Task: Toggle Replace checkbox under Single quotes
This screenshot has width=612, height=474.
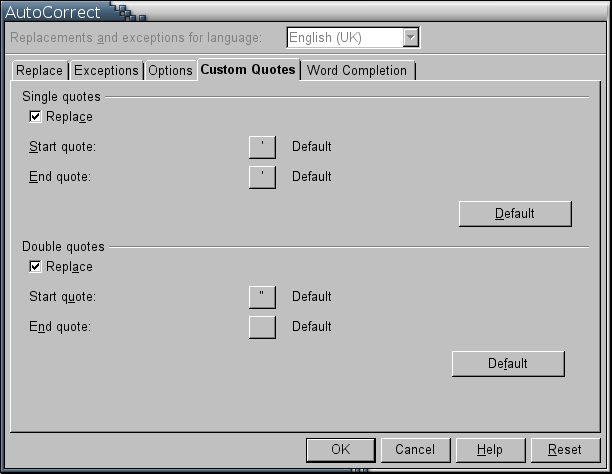Action: 36,117
